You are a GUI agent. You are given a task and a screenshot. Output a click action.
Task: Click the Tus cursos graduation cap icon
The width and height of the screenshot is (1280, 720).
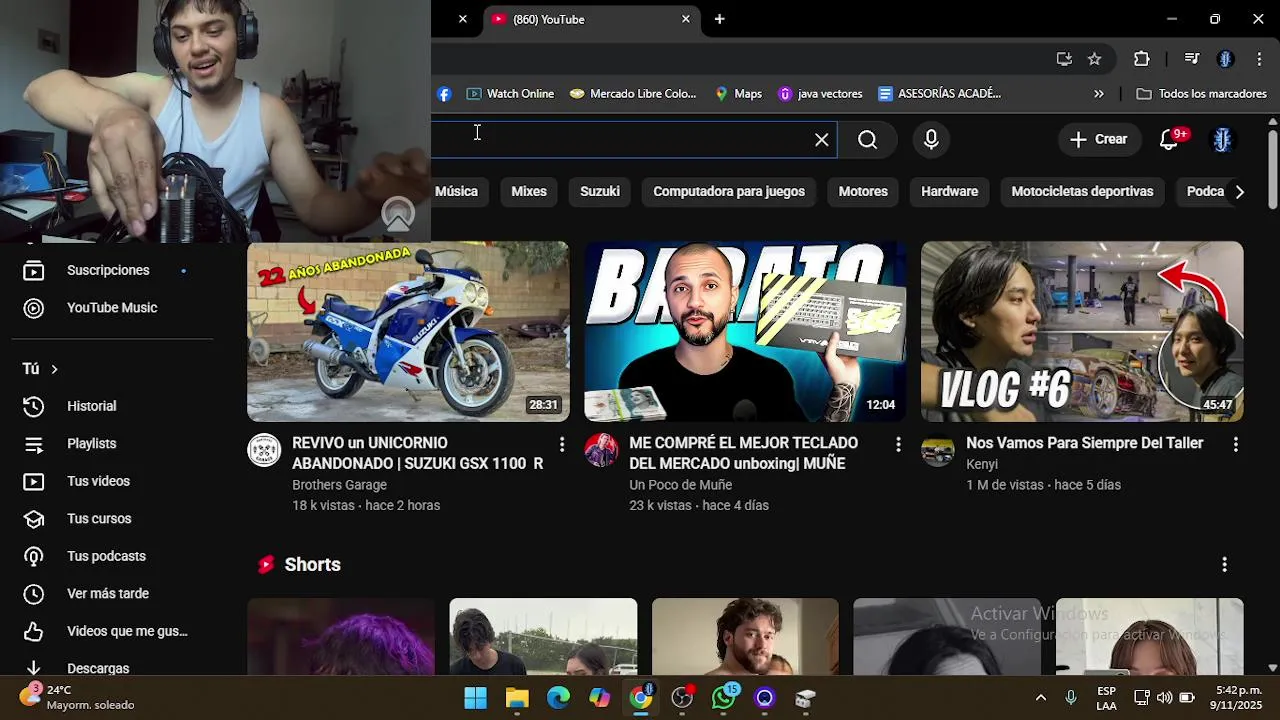(34, 519)
